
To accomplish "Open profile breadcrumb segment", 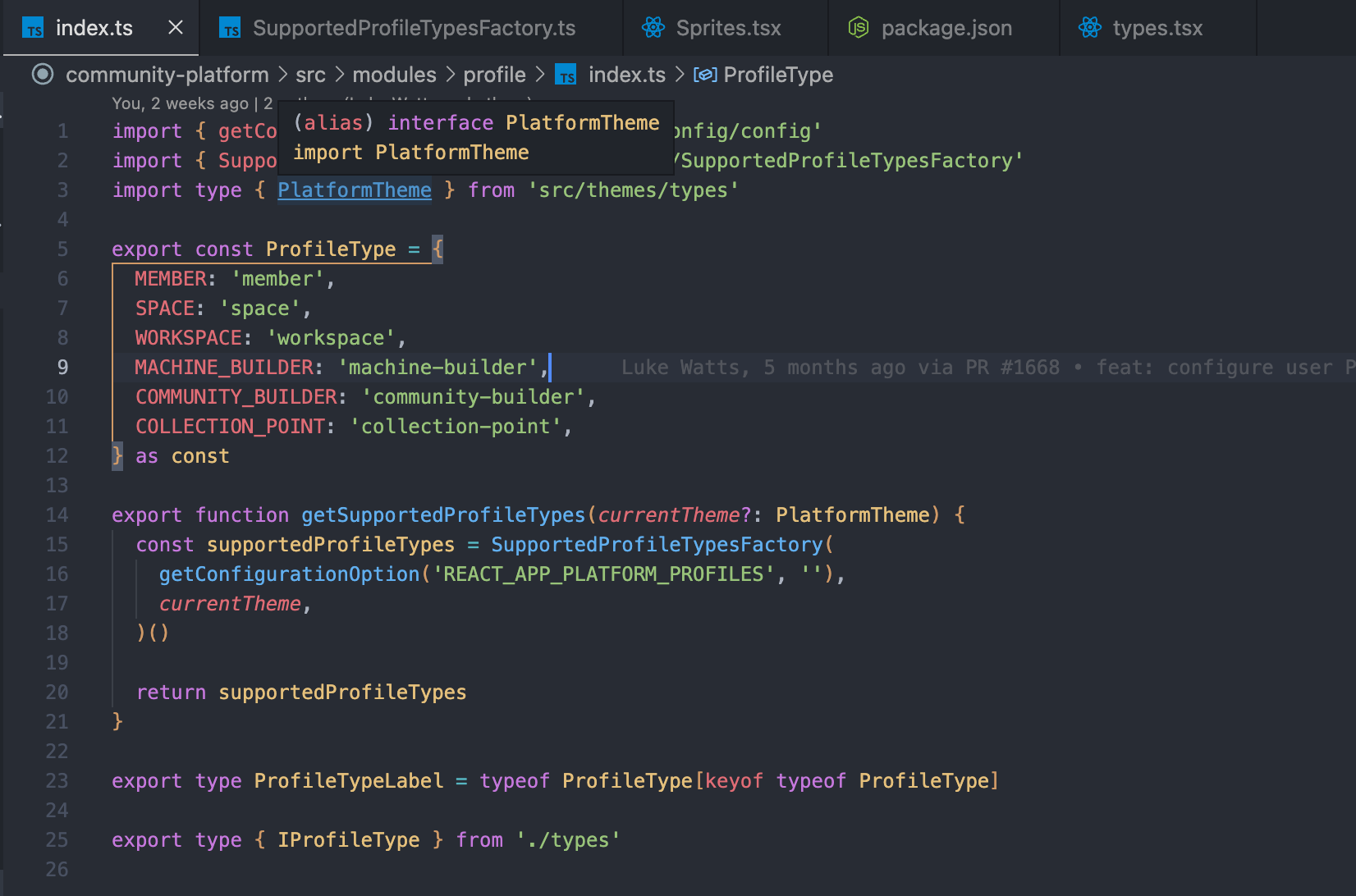I will click(495, 75).
